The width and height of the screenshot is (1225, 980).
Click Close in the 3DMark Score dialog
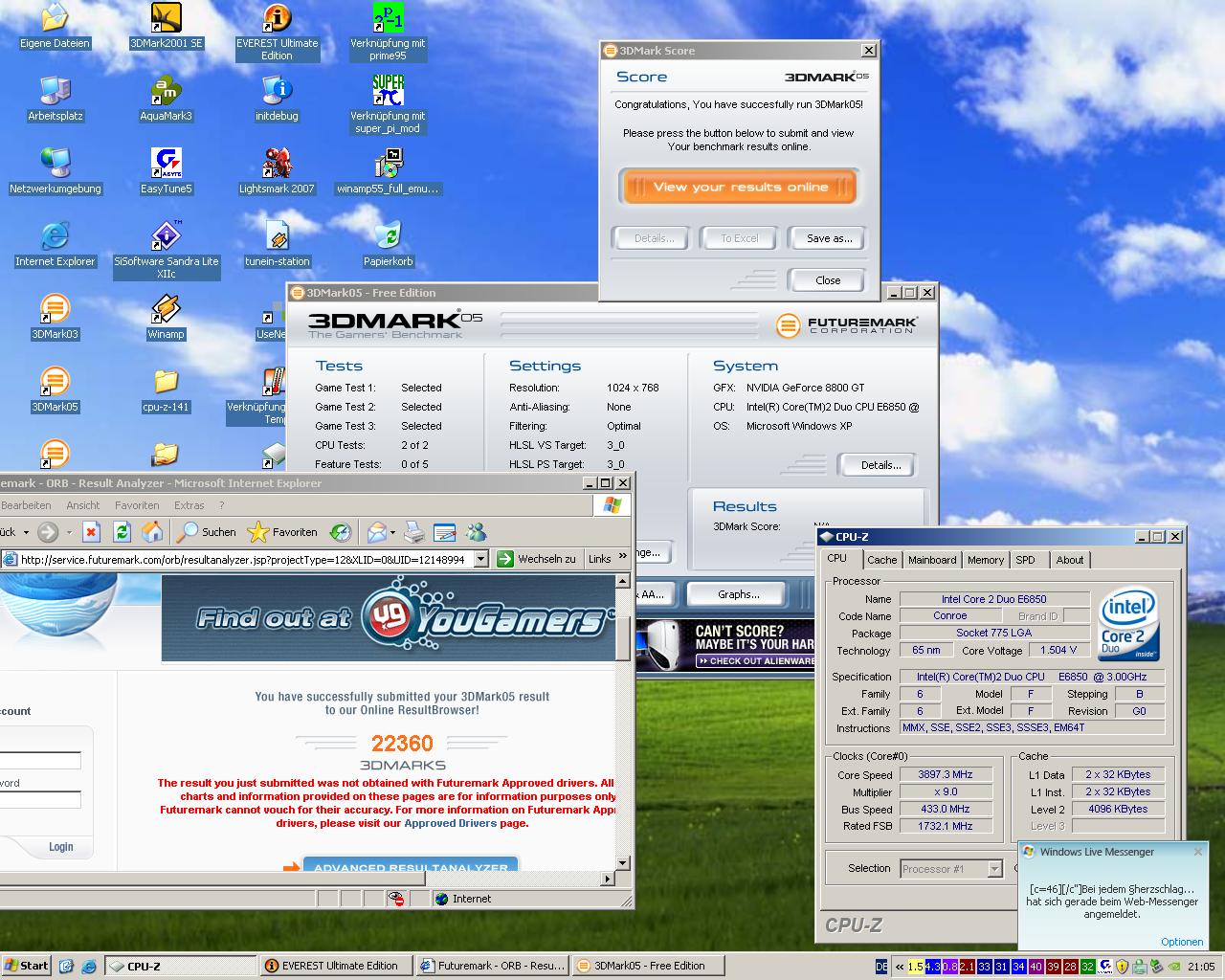point(828,280)
